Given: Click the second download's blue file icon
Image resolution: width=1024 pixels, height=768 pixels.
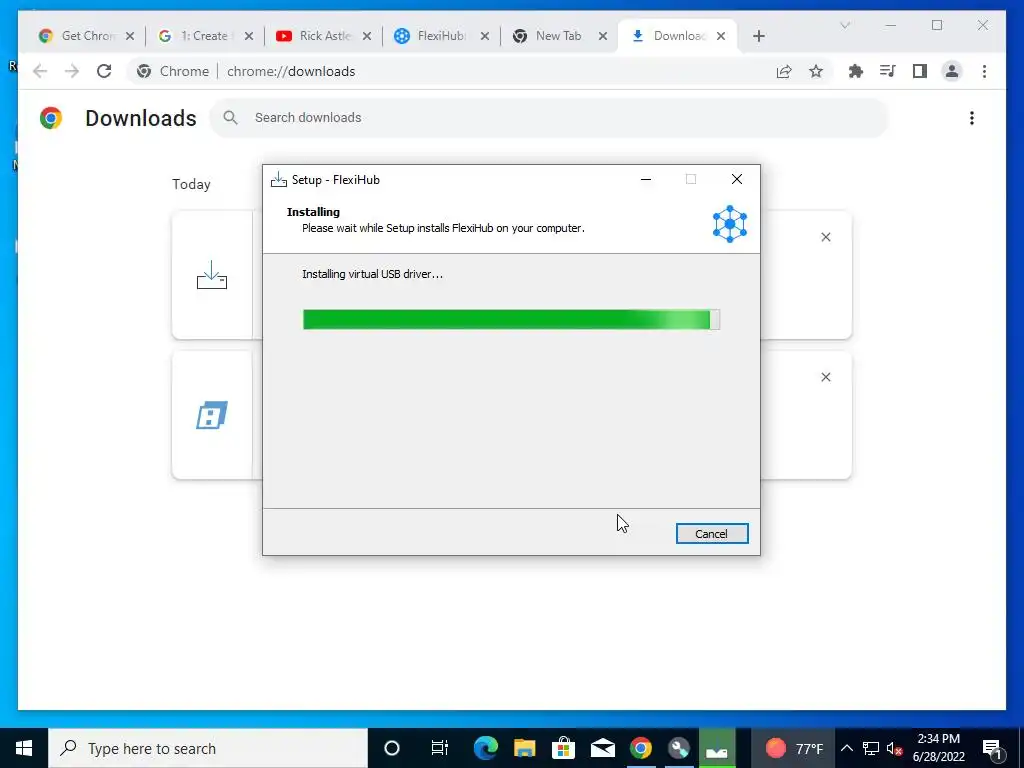Looking at the screenshot, I should [x=212, y=415].
